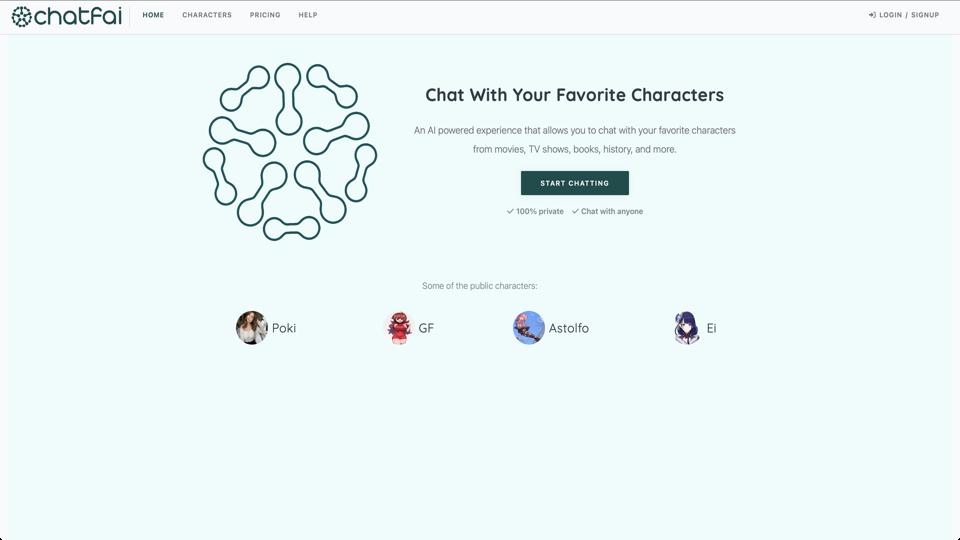
Task: Click the chatfai wordmark text
Action: pos(77,16)
